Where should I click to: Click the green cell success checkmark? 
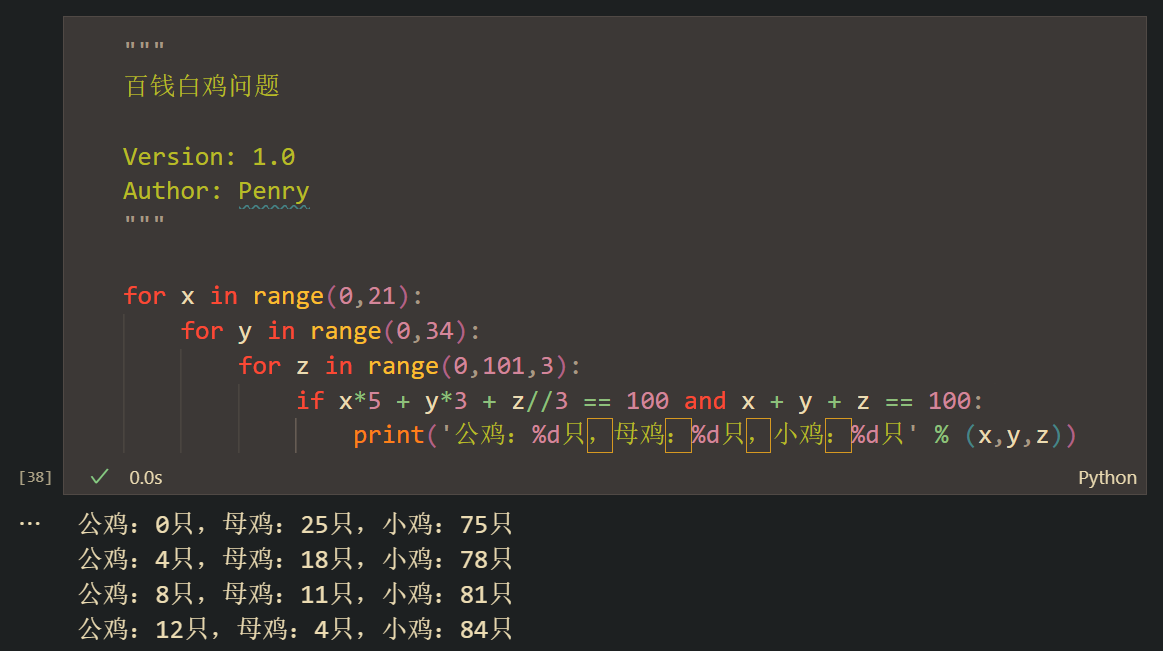[x=99, y=477]
